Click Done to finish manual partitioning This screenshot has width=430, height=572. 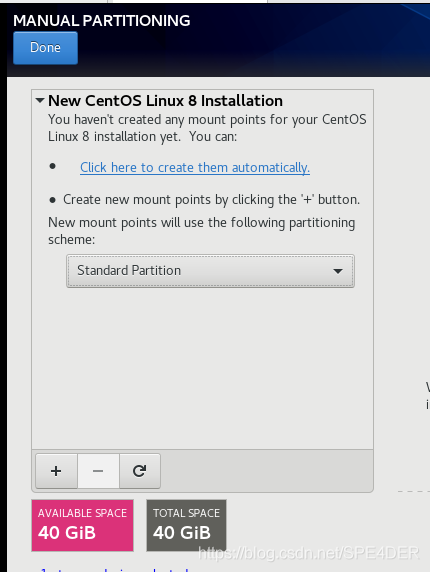46,48
